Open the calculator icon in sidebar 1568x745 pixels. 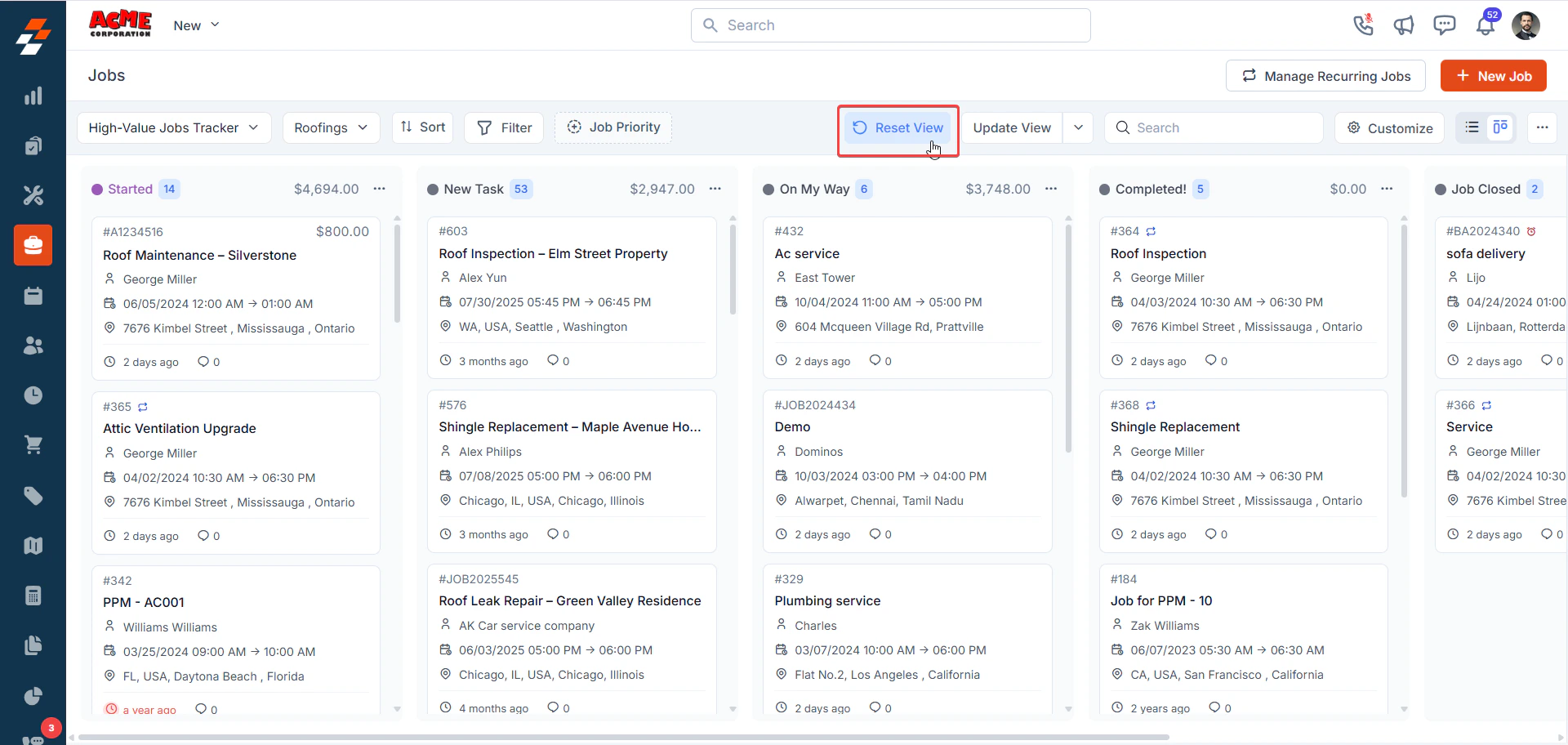pyautogui.click(x=33, y=596)
